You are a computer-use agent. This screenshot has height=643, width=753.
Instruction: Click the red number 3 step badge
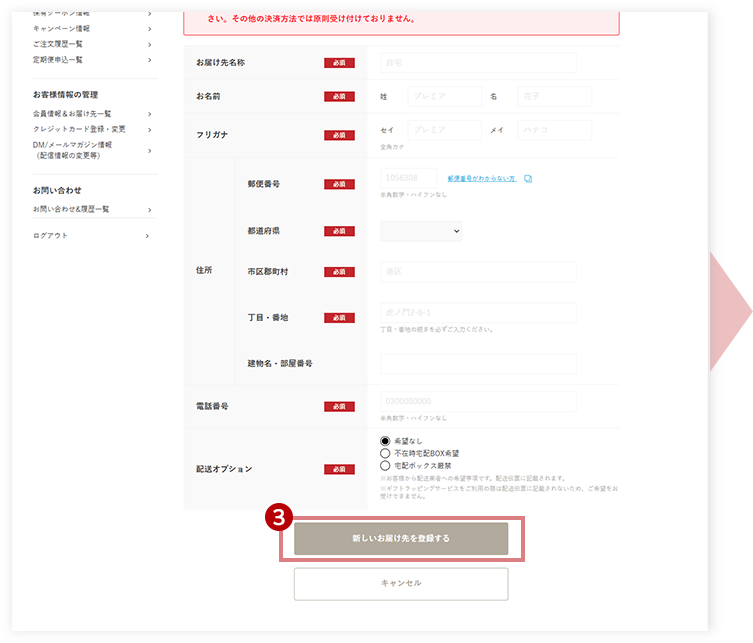tap(279, 517)
